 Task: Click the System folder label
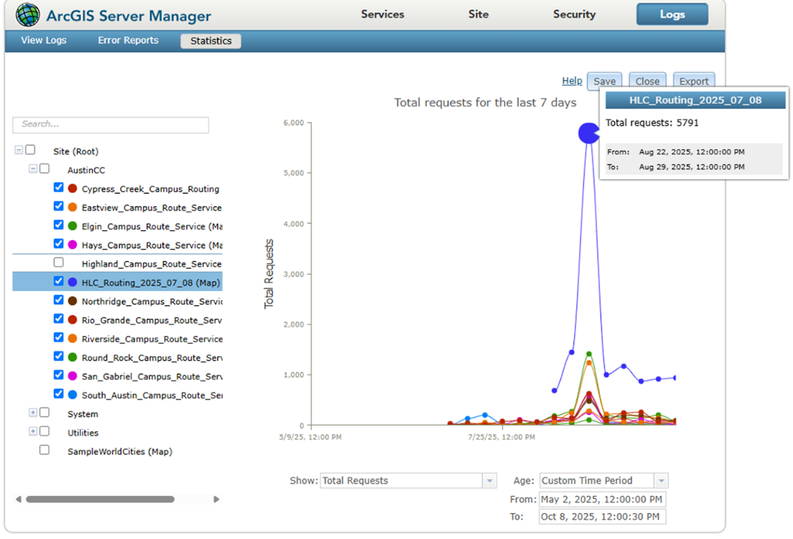pyautogui.click(x=83, y=414)
